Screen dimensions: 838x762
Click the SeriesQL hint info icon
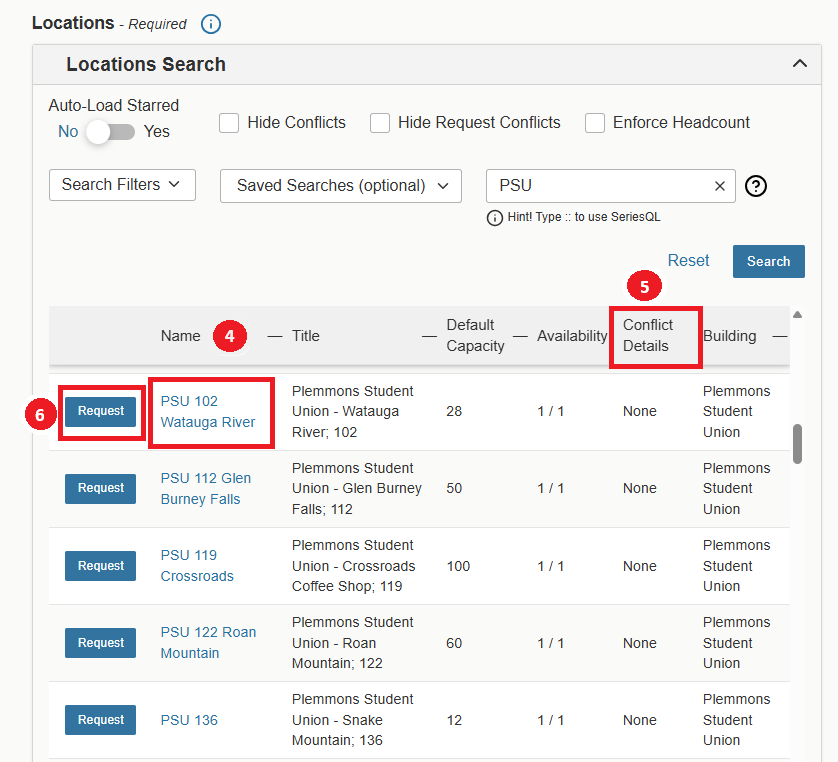pos(495,218)
